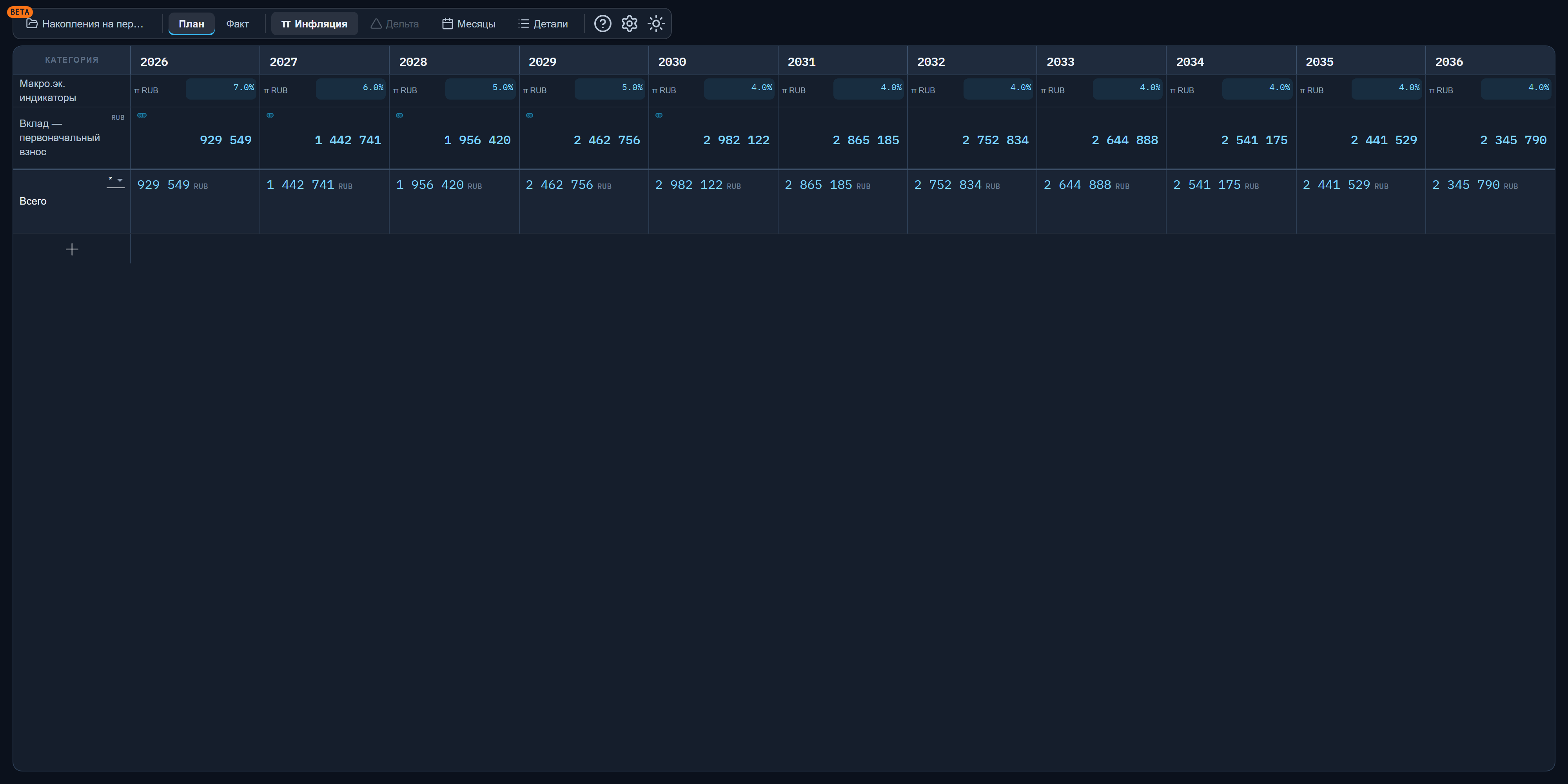Switch theme with the sun icon

(656, 24)
